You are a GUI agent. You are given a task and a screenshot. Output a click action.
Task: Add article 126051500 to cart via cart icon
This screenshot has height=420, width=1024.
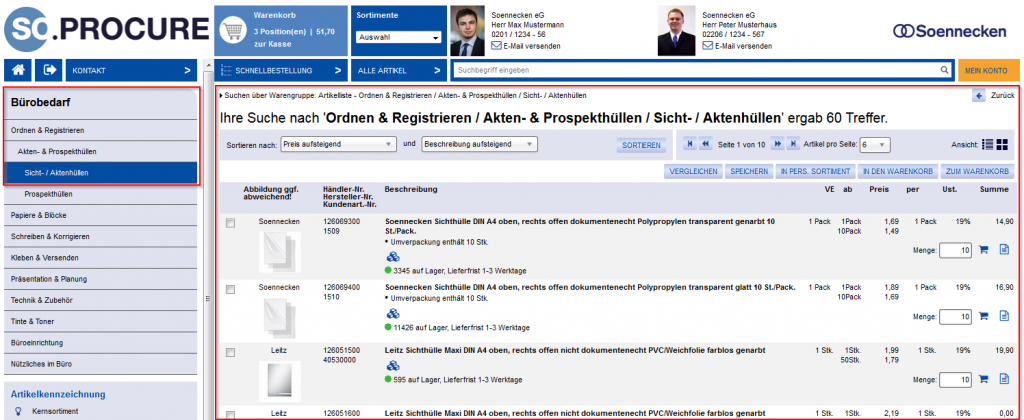[984, 380]
